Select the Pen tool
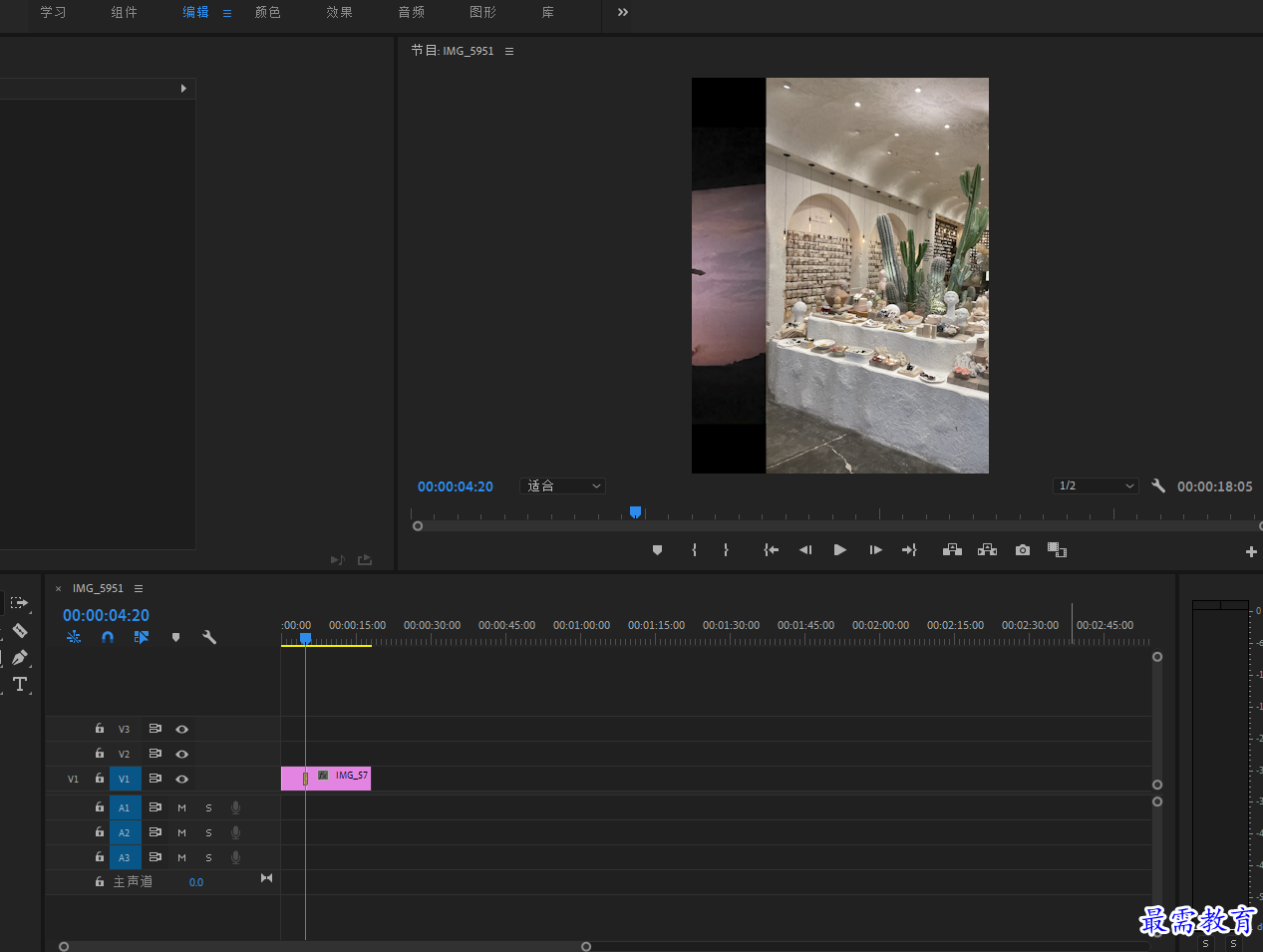The height and width of the screenshot is (952, 1263). click(20, 657)
